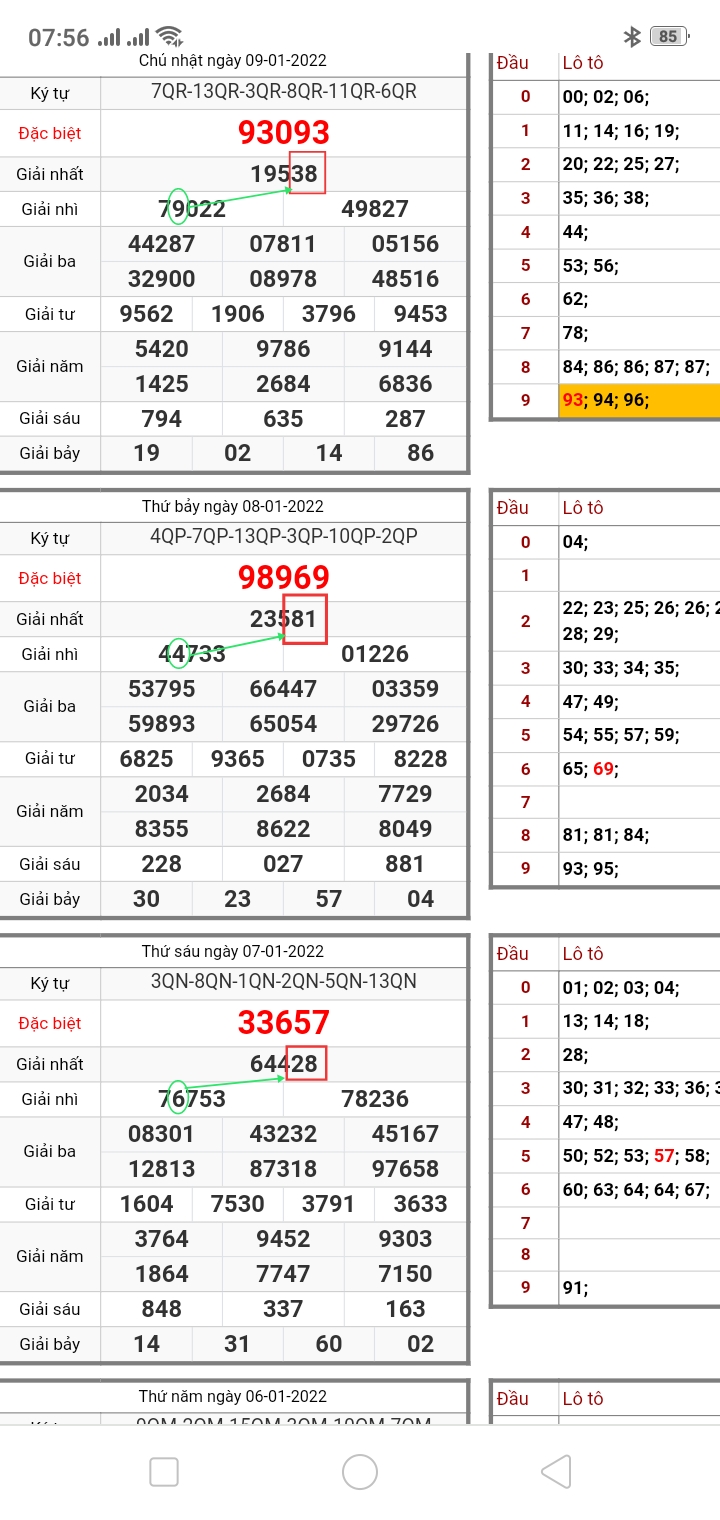Go back with the triangle button
This screenshot has width=720, height=1520.
click(x=556, y=1472)
